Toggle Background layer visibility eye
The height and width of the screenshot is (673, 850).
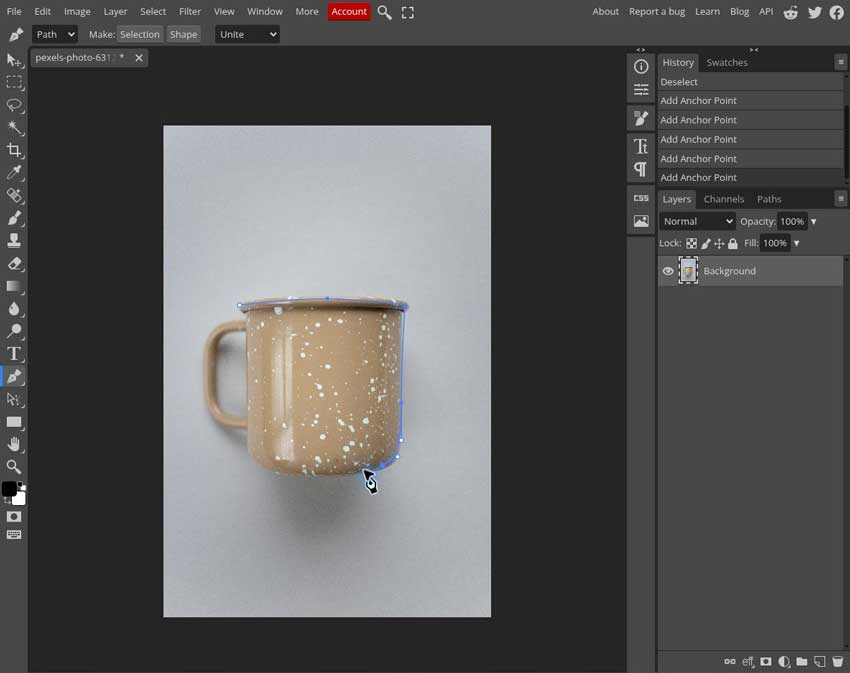pos(668,271)
